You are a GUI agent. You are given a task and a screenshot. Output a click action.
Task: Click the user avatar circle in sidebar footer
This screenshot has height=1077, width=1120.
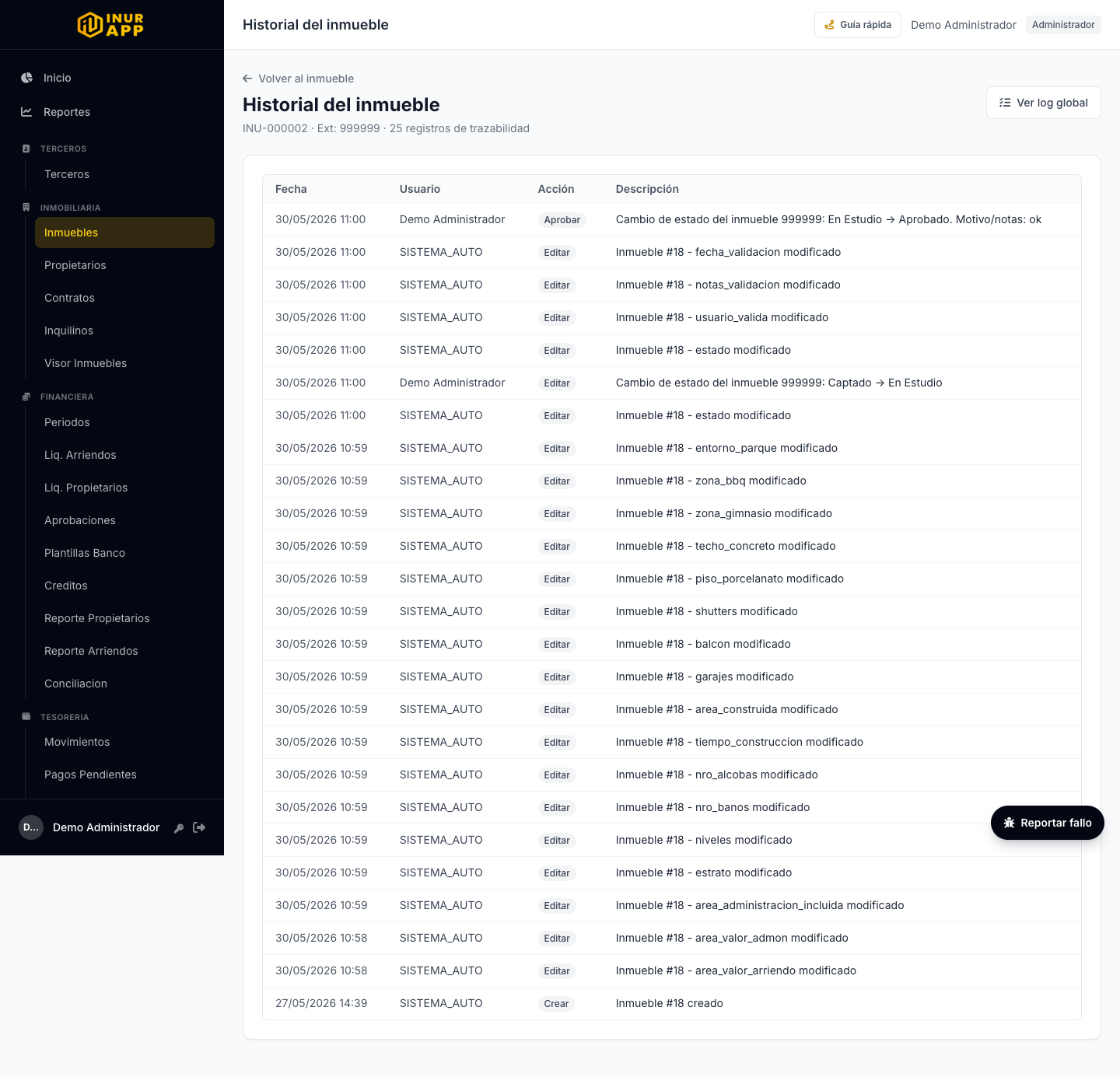point(31,827)
